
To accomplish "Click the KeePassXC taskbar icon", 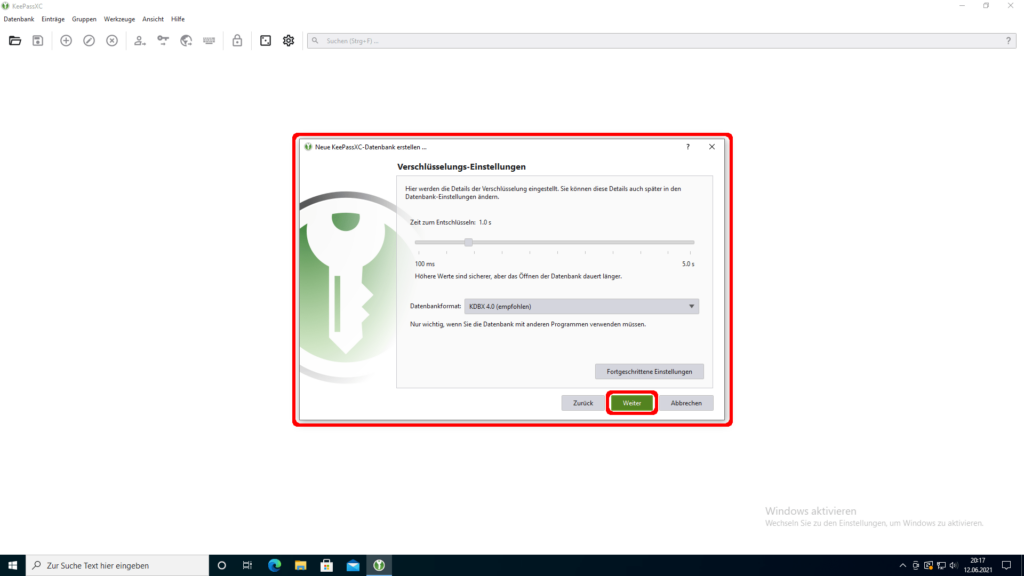I will coord(379,566).
